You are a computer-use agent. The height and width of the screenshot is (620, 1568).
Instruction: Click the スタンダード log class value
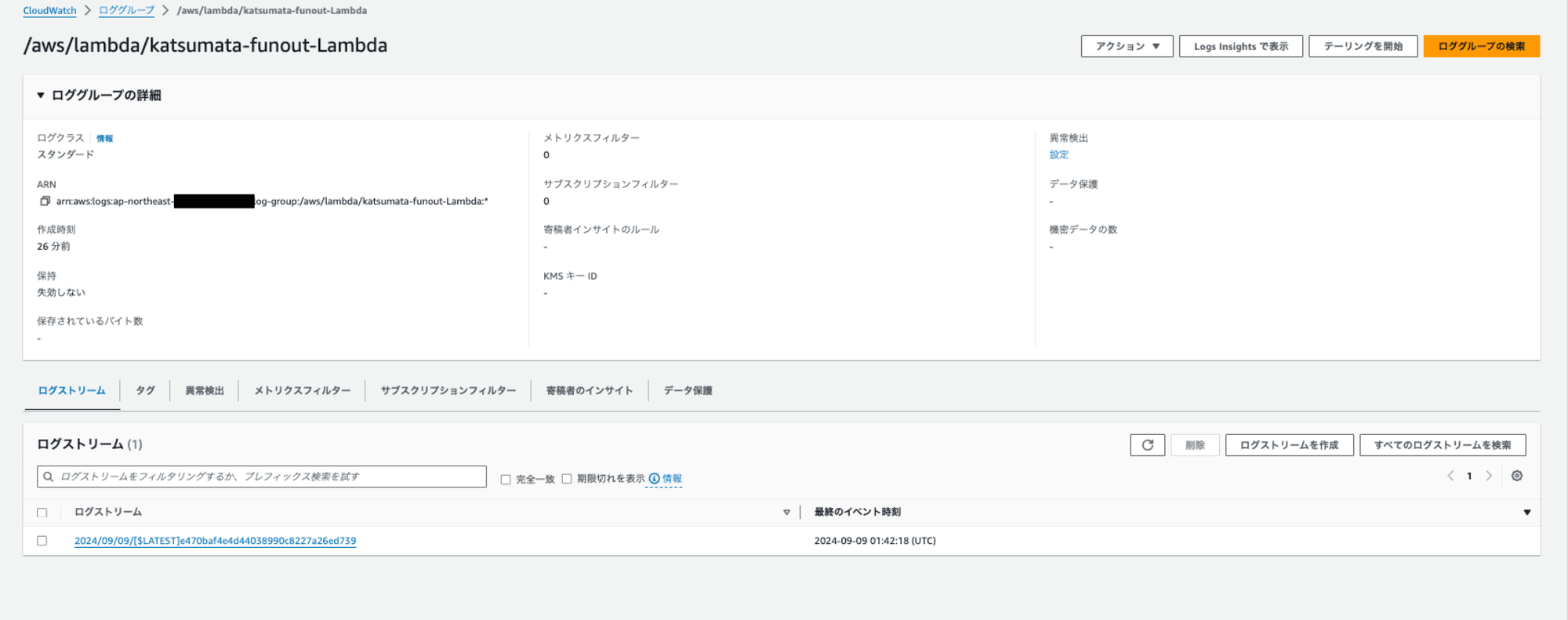(66, 154)
